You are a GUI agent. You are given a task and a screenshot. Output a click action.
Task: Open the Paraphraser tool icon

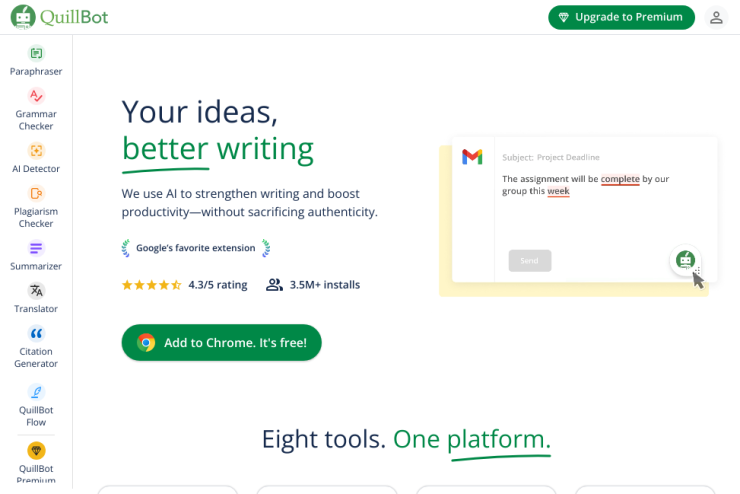pos(36,53)
